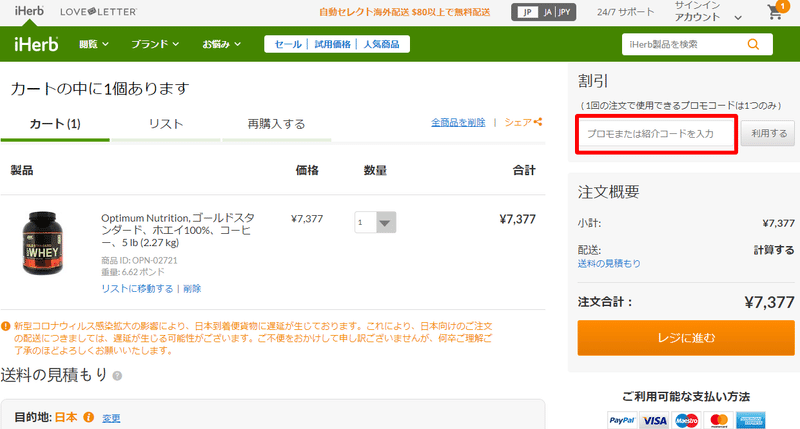Image resolution: width=800 pixels, height=429 pixels.
Task: Click the Mastercard payment icon
Action: click(718, 420)
